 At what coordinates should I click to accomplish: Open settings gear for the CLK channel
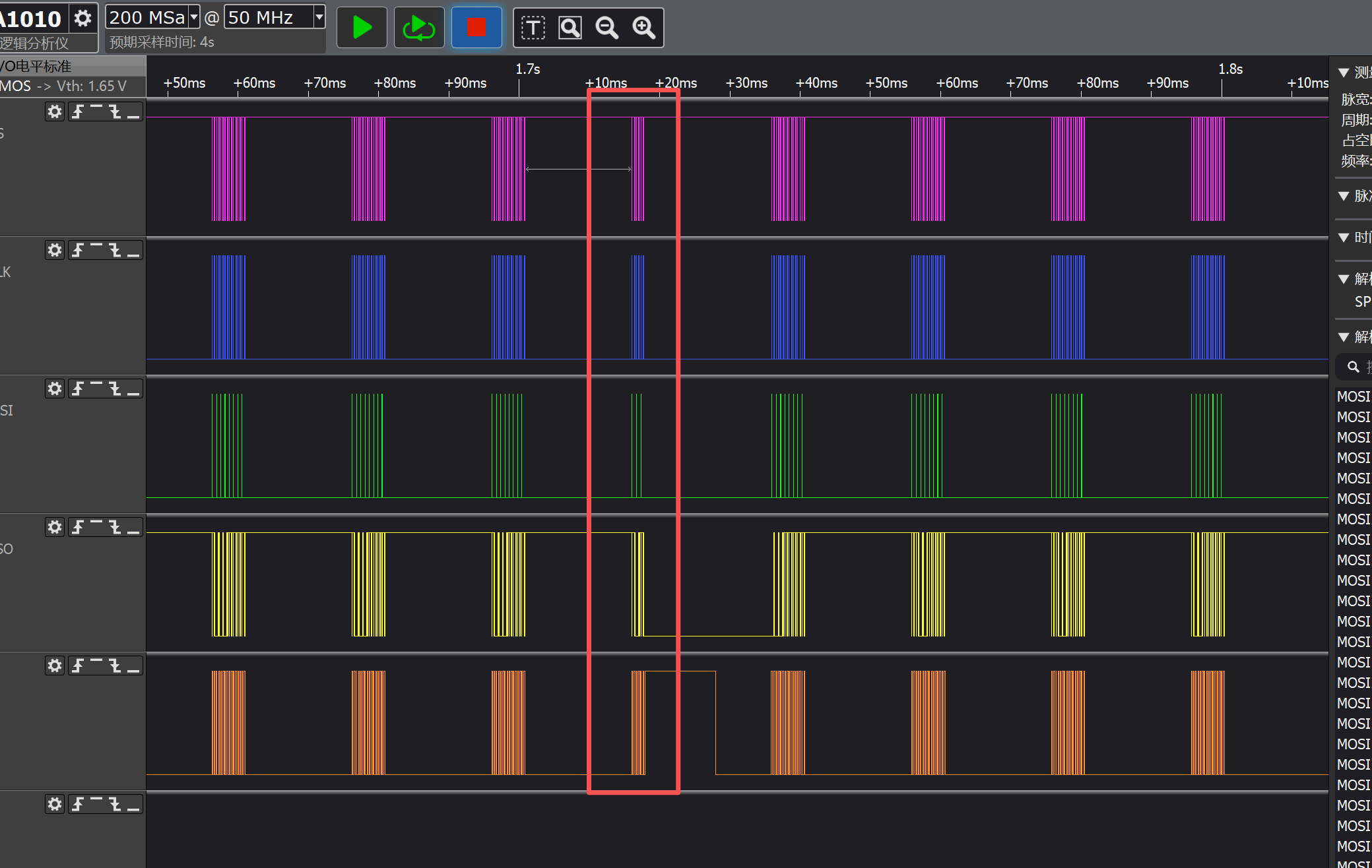(x=55, y=250)
